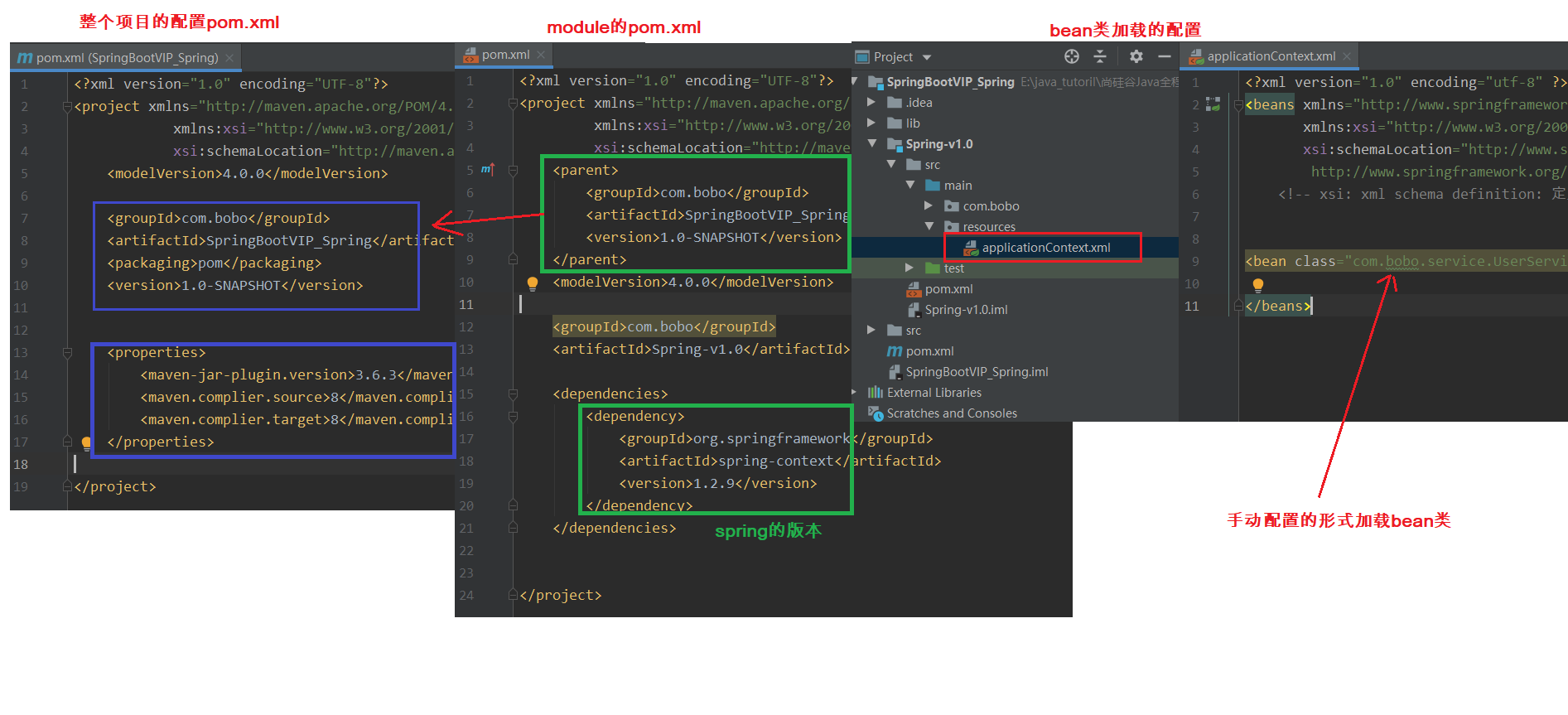This screenshot has height=715, width=1568.
Task: Expand the test folder node
Action: point(909,268)
